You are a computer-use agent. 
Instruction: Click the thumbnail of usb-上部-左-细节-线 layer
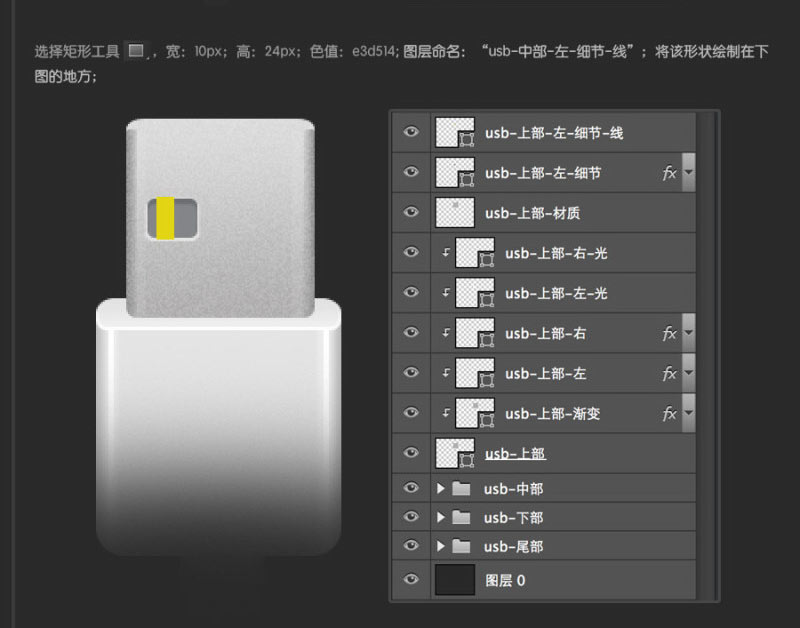pos(455,132)
